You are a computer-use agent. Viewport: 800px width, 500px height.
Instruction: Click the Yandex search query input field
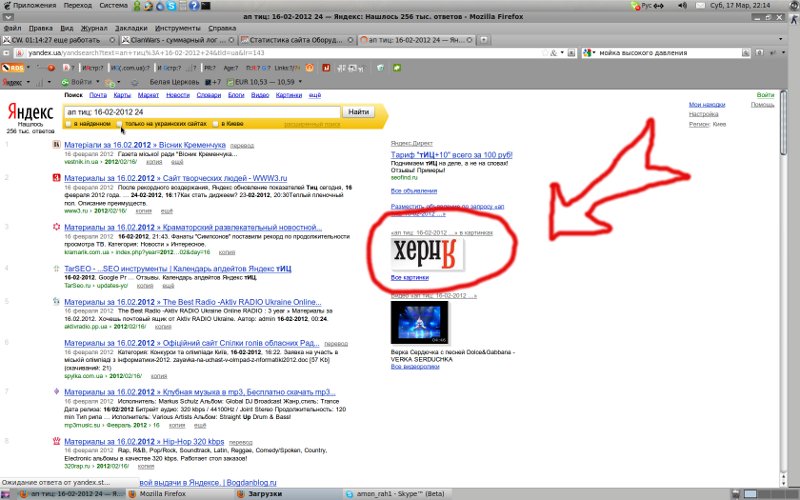(202, 112)
